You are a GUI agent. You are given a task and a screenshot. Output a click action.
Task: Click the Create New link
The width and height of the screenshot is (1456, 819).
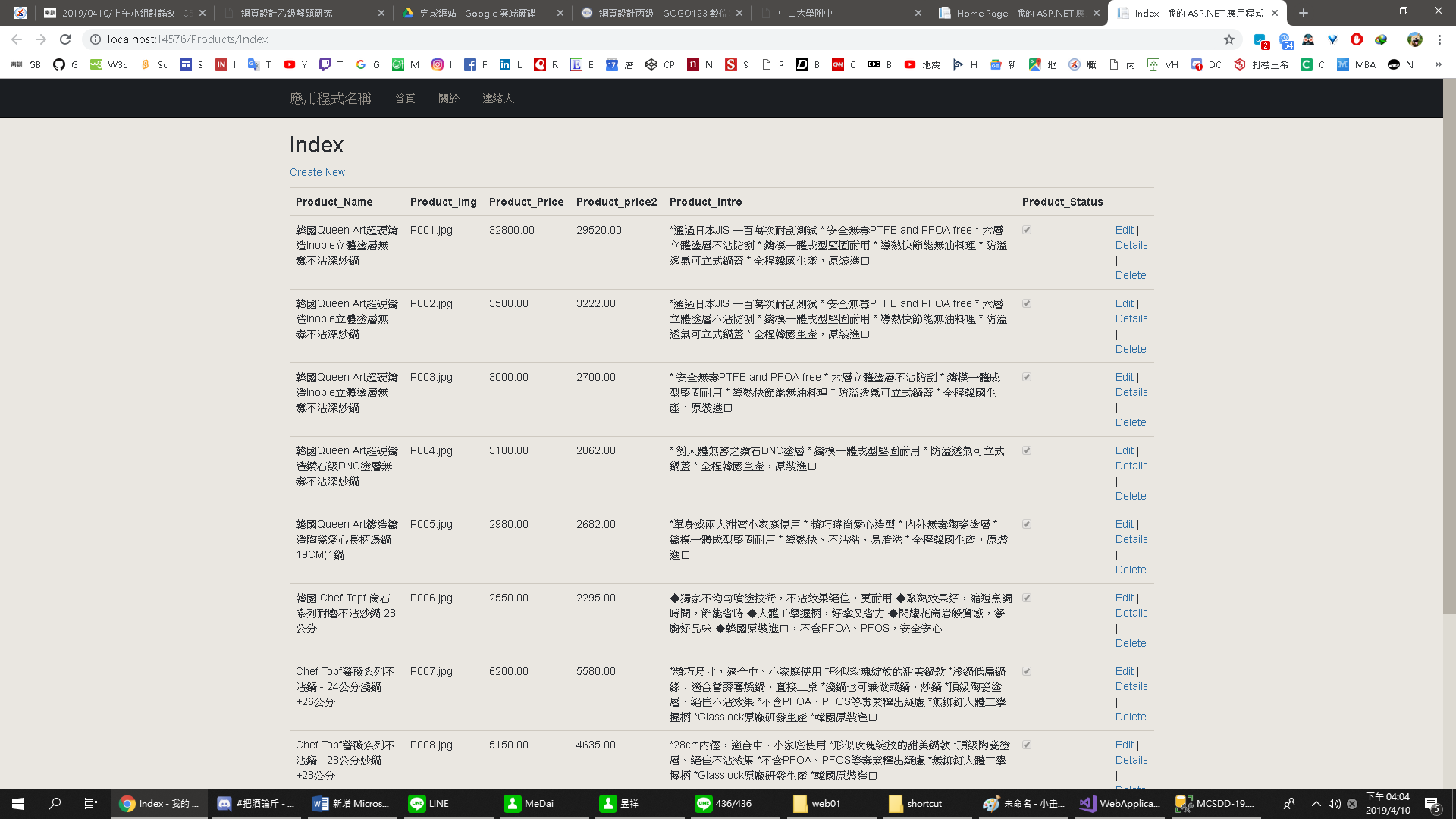pos(317,172)
